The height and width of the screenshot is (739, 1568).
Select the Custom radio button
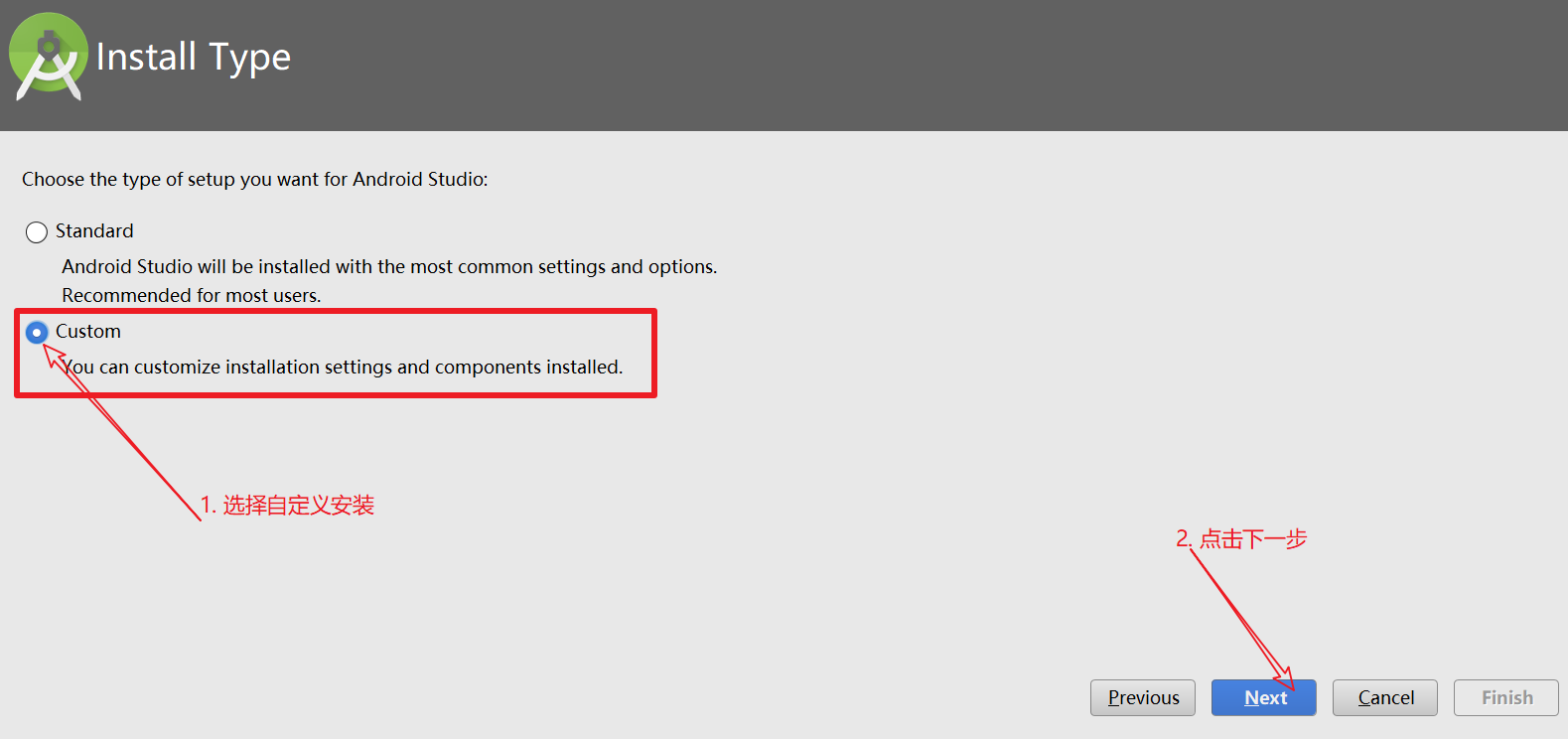coord(37,332)
